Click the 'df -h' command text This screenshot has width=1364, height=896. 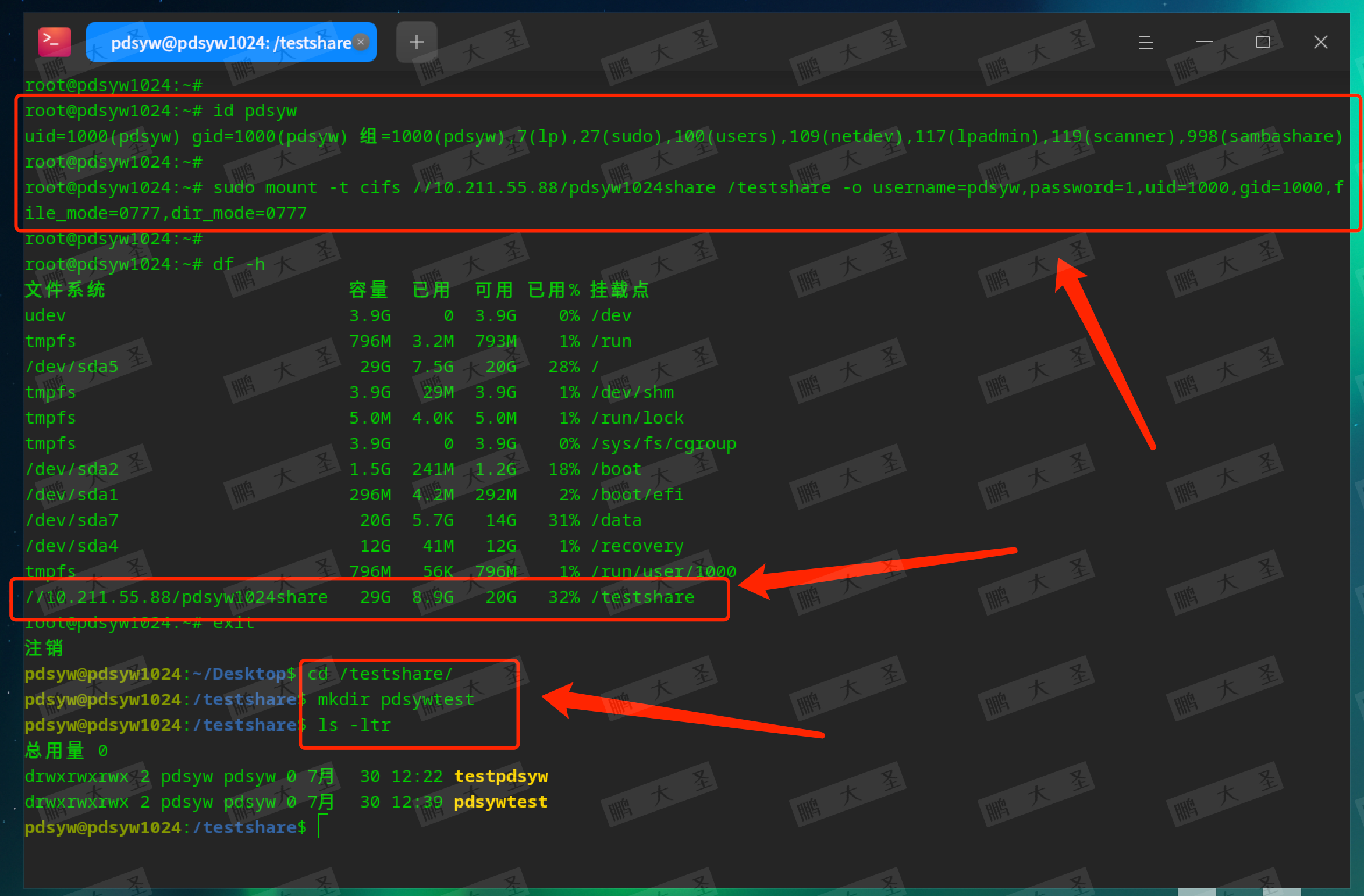tap(239, 264)
